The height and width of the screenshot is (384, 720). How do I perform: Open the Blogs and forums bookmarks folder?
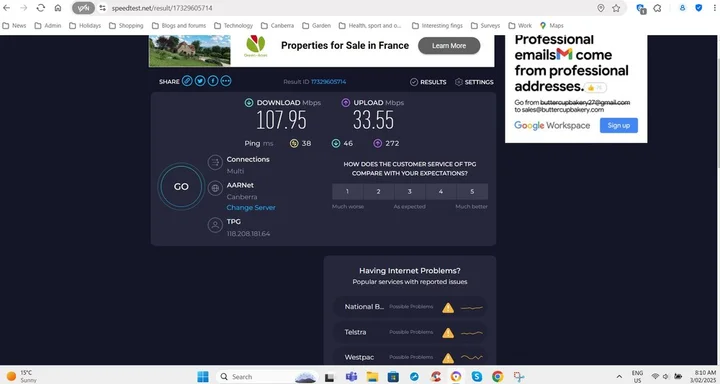point(179,26)
